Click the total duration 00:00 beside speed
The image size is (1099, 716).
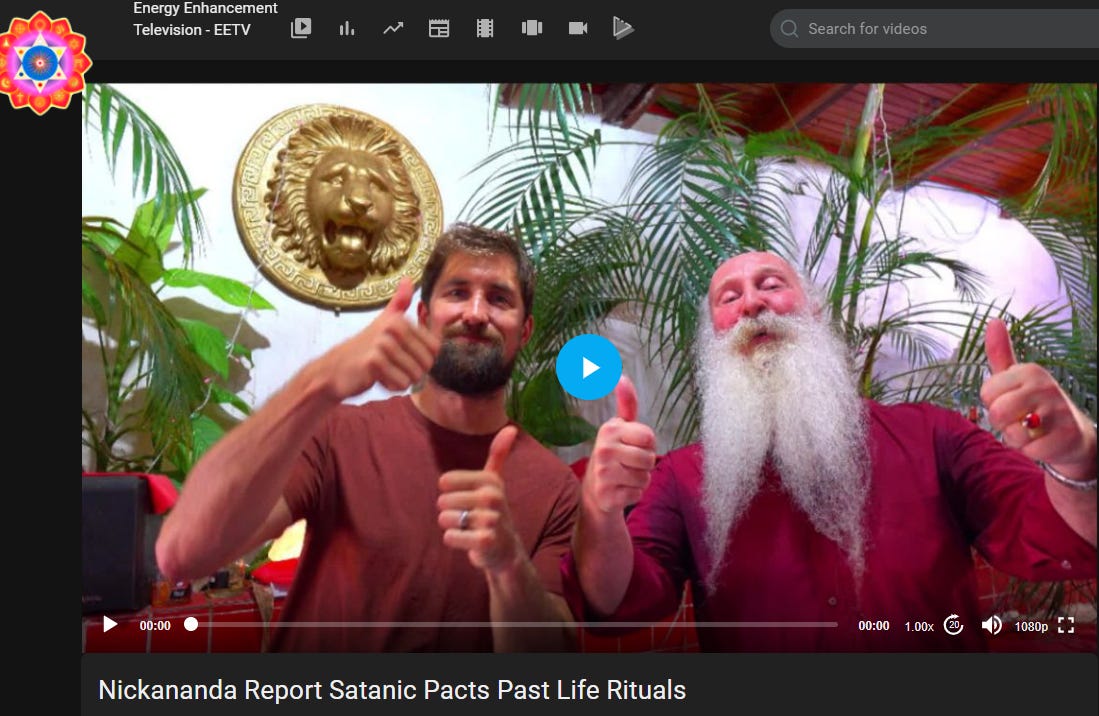click(x=874, y=626)
